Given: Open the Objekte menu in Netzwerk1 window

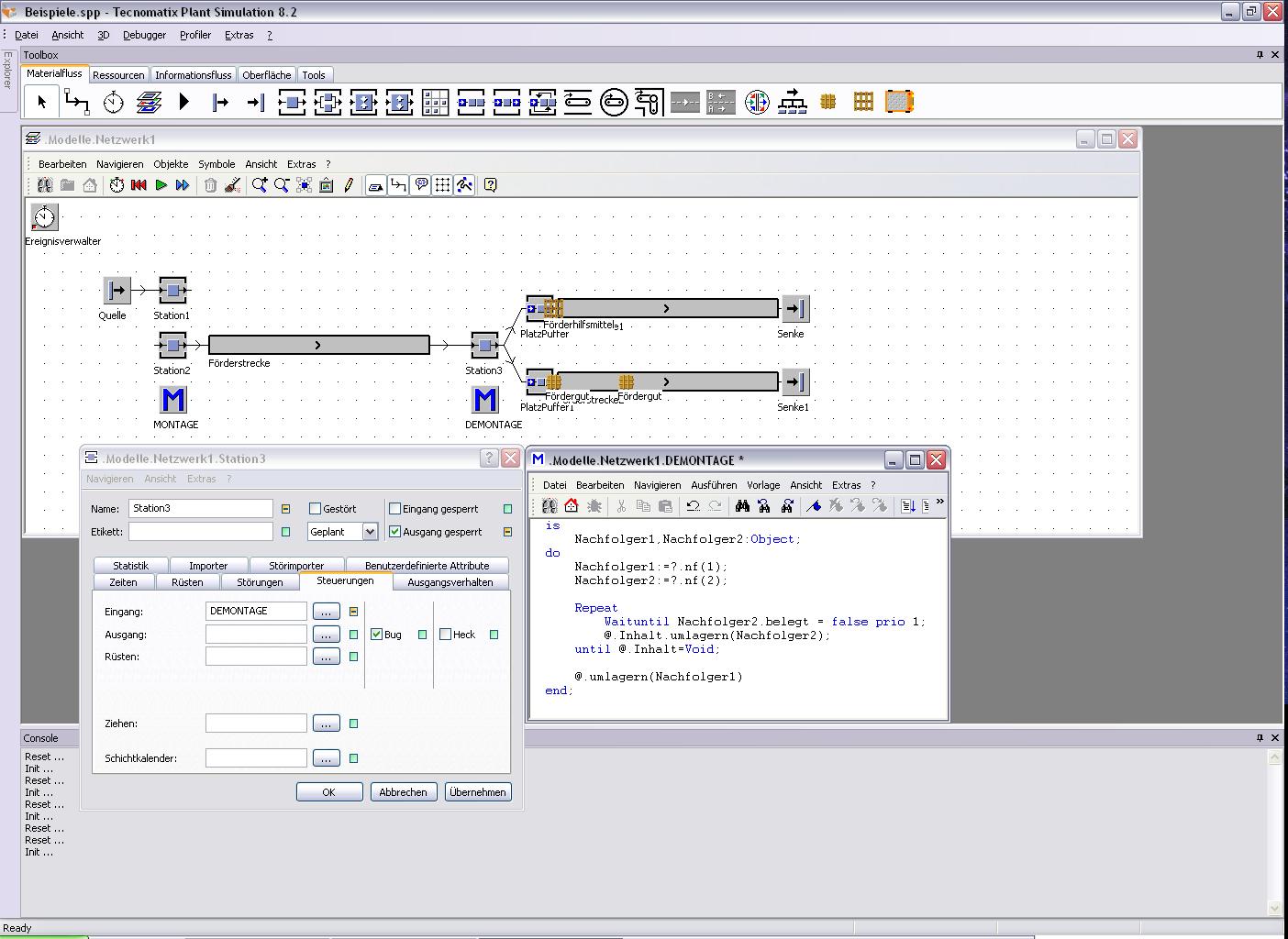Looking at the screenshot, I should coord(171,164).
